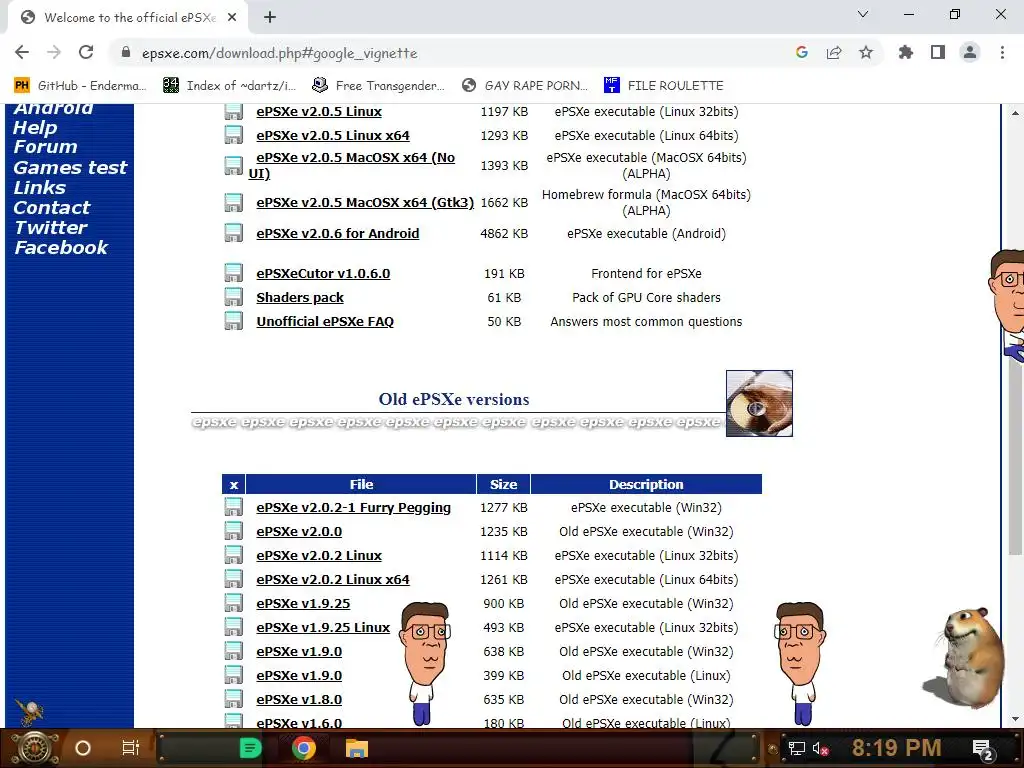The width and height of the screenshot is (1024, 768).
Task: Download ePSXe v1.9.25 Win32 version
Action: click(x=303, y=603)
